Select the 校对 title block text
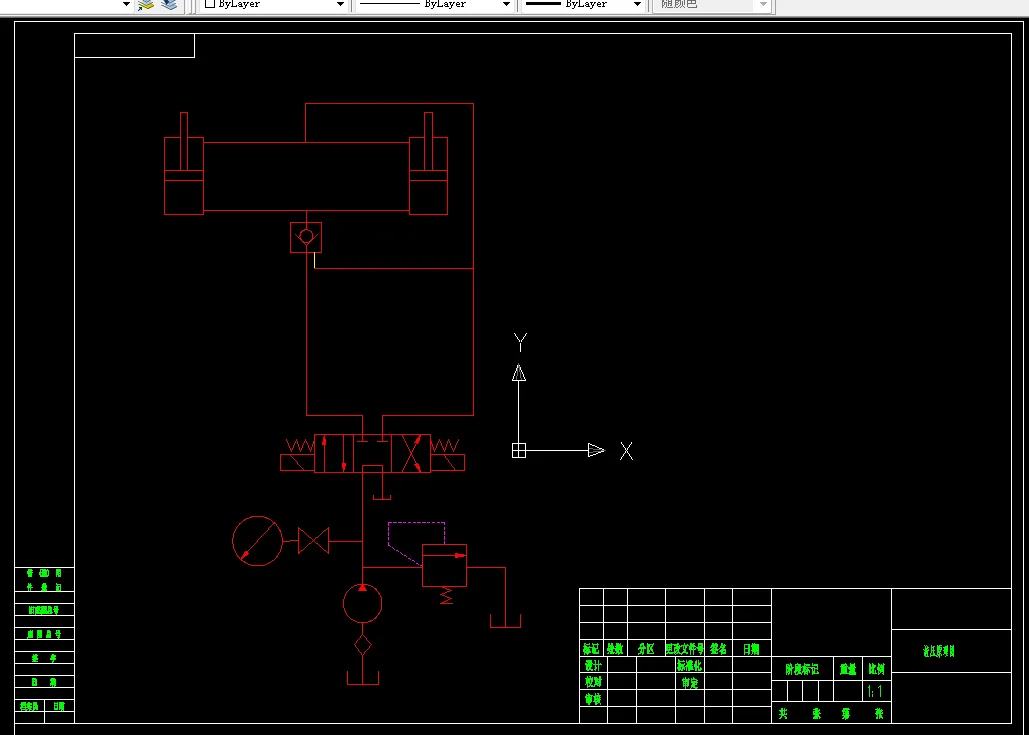1029x735 pixels. point(593,682)
